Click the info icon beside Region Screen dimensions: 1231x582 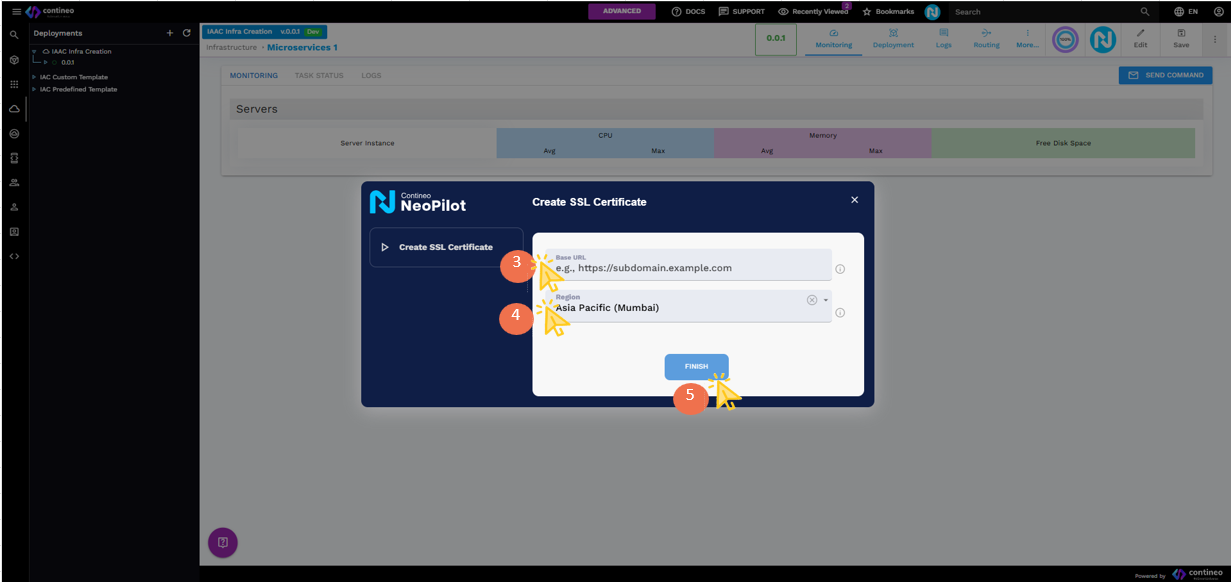[x=840, y=313]
